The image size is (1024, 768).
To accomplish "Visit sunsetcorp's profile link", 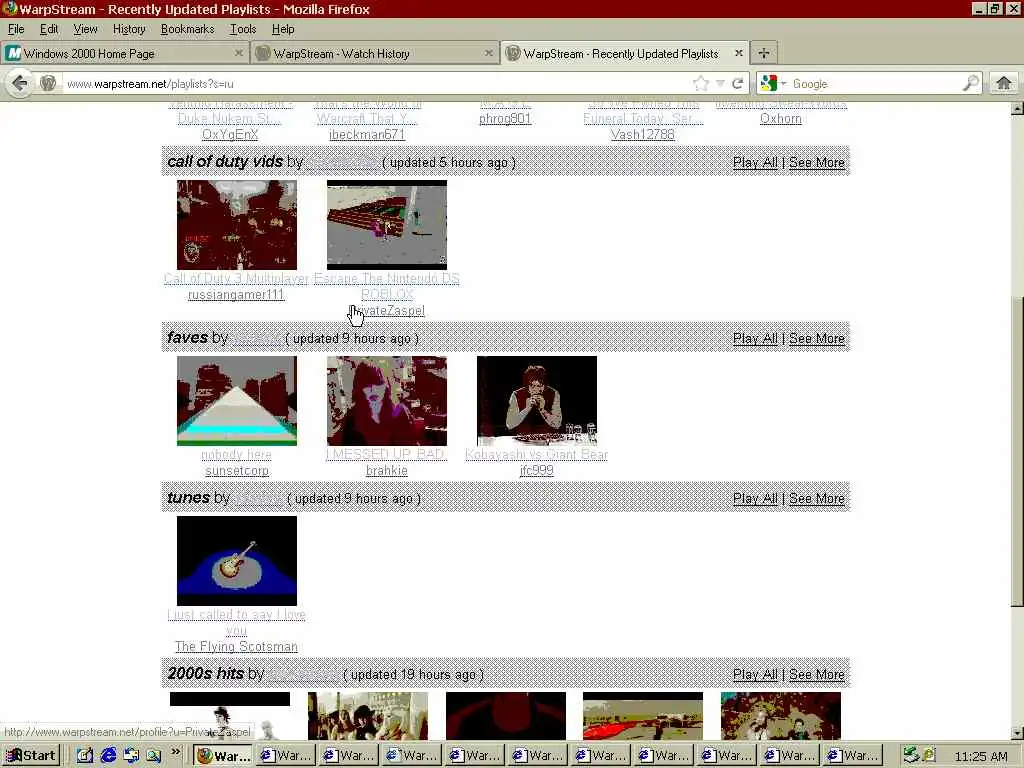I will point(236,470).
